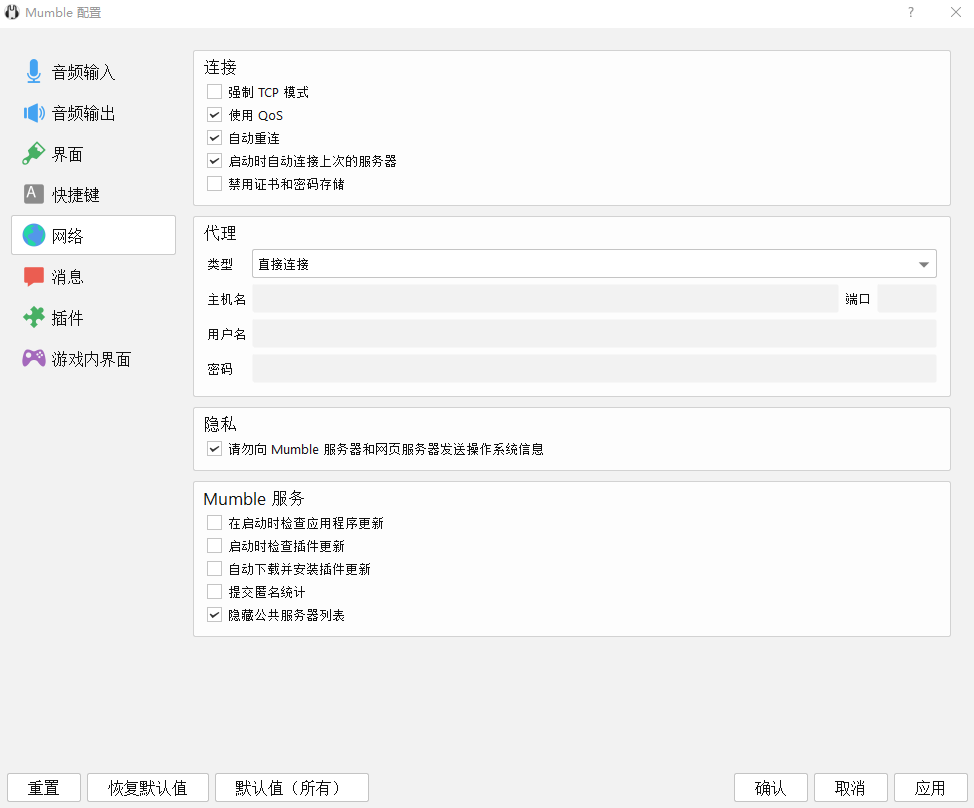
Task: Enable 强制 TCP 模式 checkbox
Action: pyautogui.click(x=214, y=92)
